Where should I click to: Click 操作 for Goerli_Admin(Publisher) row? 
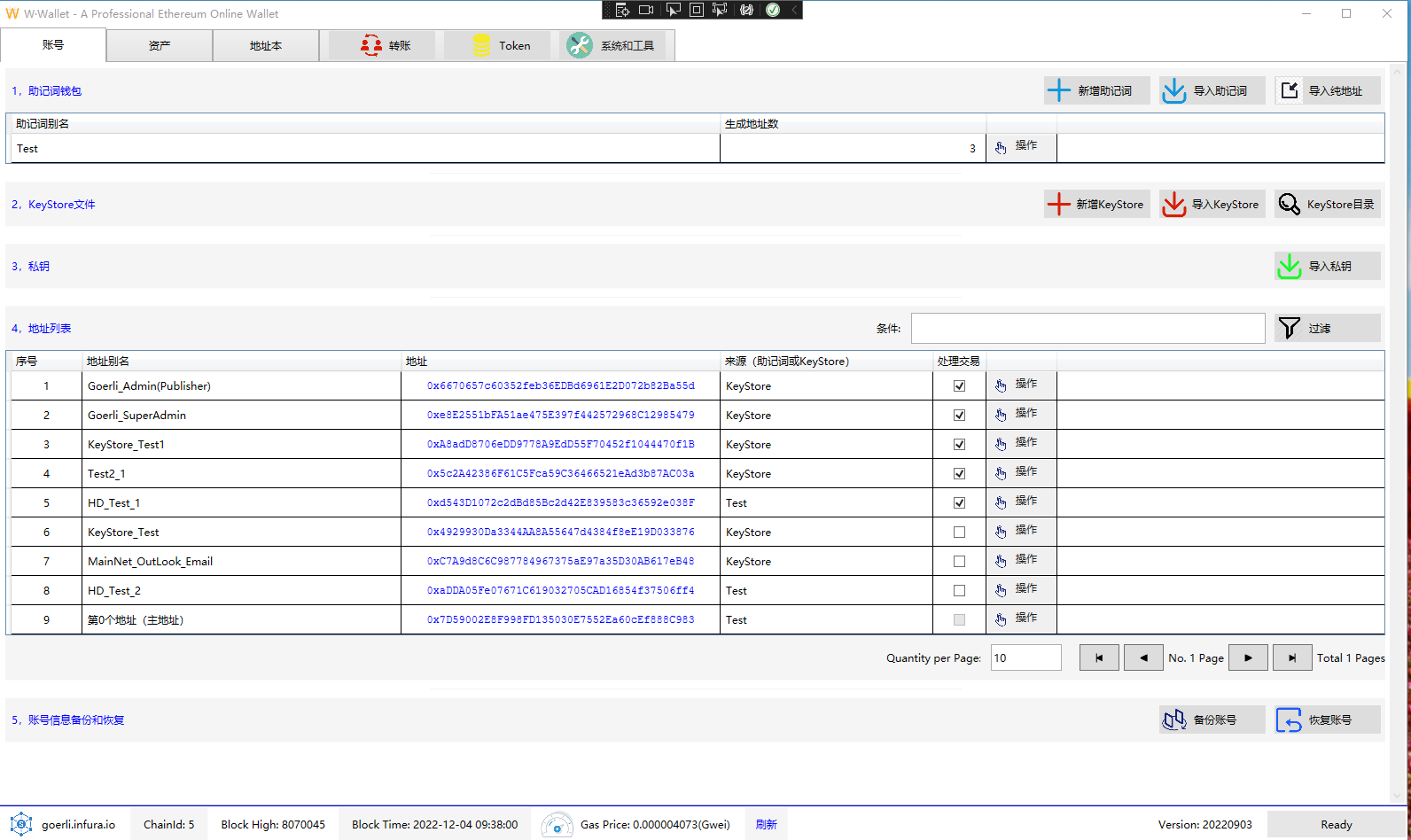point(1021,385)
